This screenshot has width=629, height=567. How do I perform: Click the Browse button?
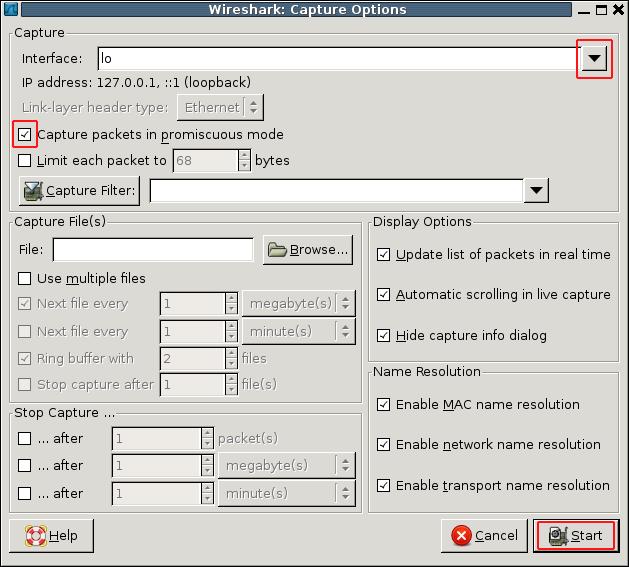click(x=308, y=250)
